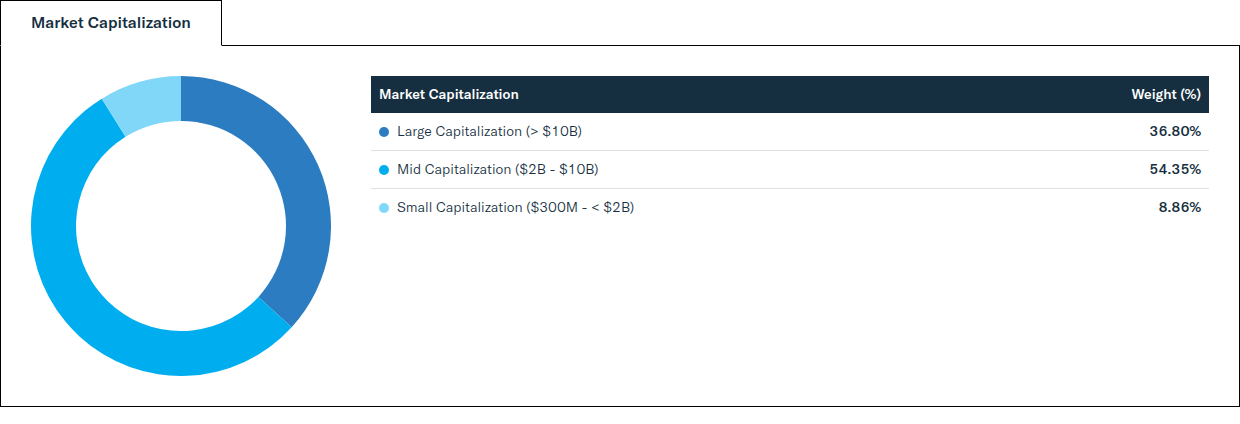Click the Small Capitalization legend dot
The image size is (1240, 424).
384,208
